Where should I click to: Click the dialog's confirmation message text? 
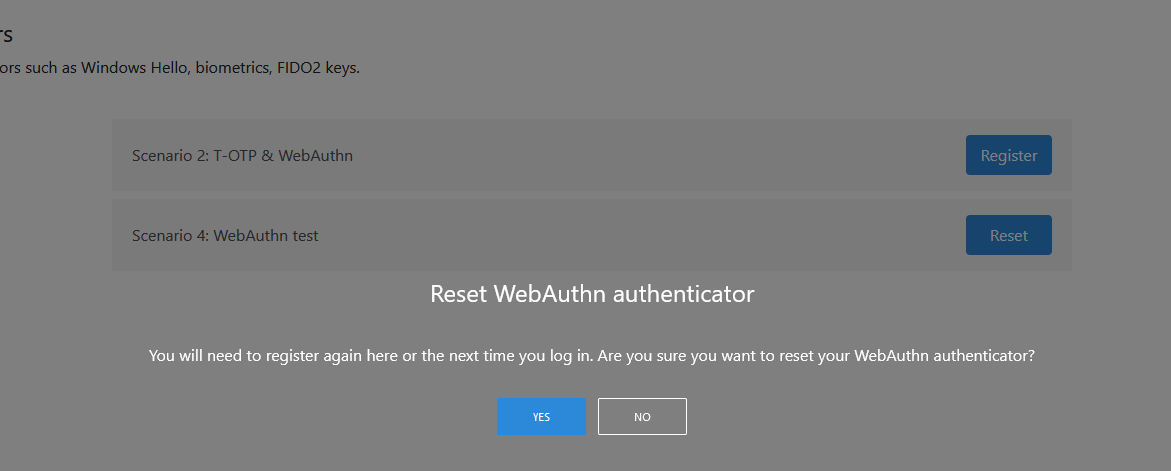pyautogui.click(x=591, y=356)
